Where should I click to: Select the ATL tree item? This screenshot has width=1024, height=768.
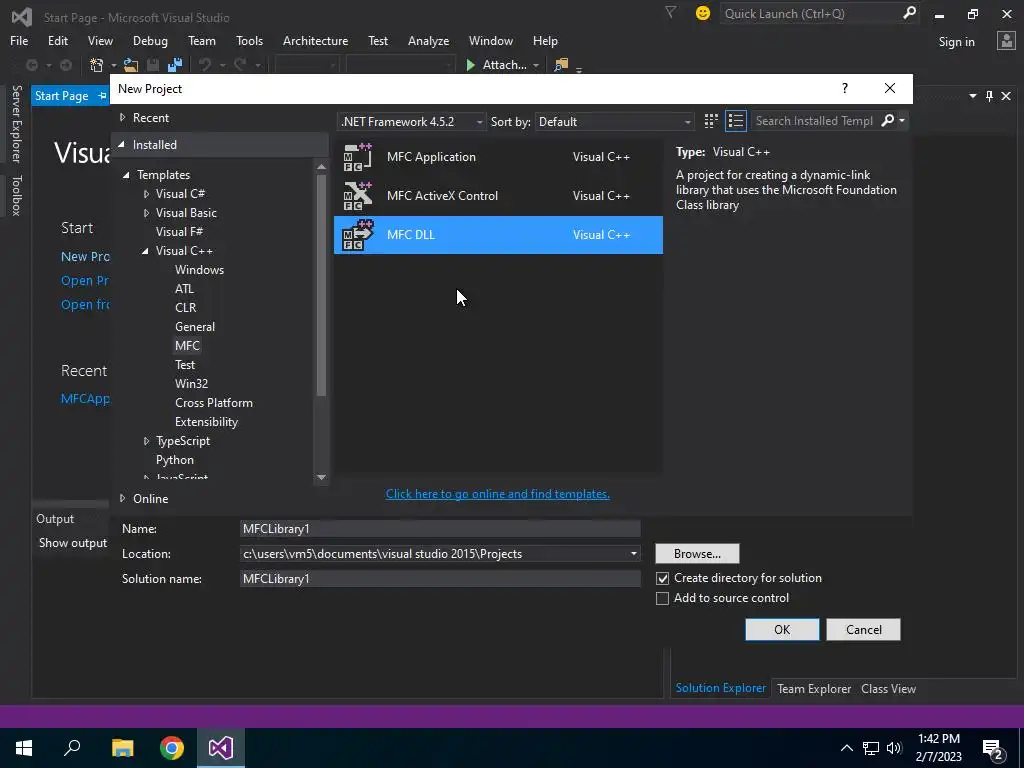[x=184, y=289]
